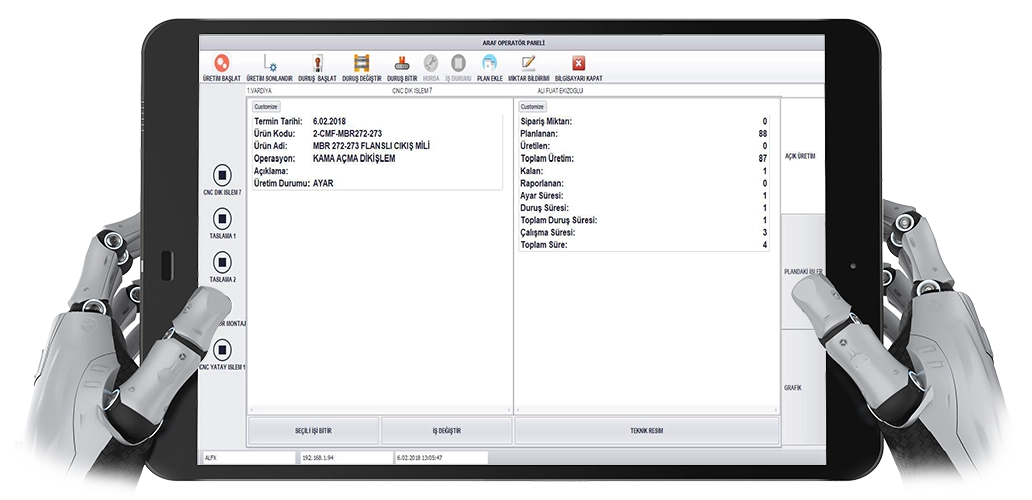1032x500 pixels.
Task: Click the greyed İş Durumu icon
Action: click(459, 63)
